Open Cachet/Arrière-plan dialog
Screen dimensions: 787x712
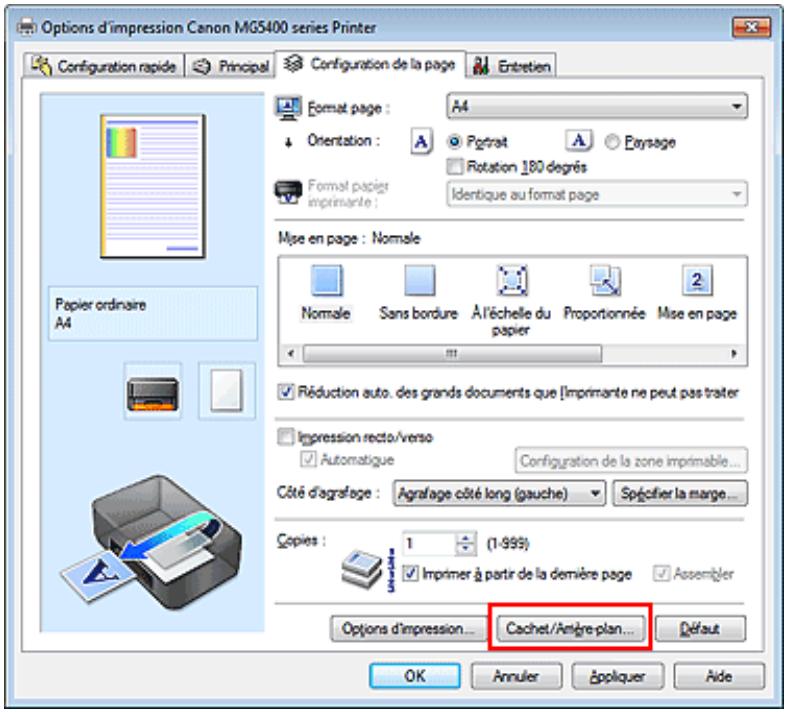tap(570, 629)
